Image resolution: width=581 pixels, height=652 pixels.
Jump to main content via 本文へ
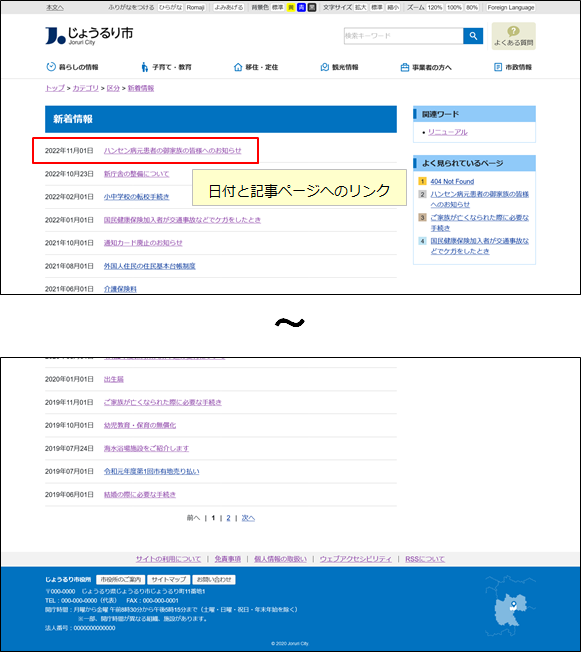click(x=55, y=7)
